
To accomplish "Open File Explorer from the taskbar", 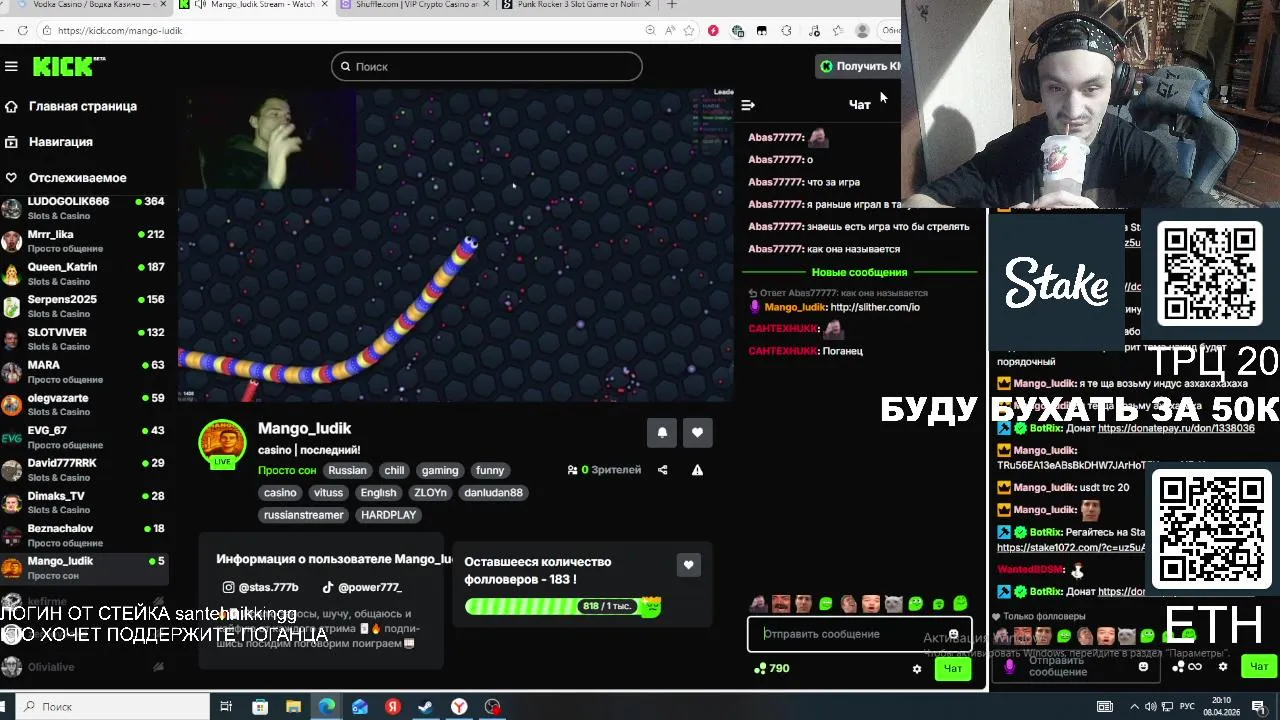I will [293, 707].
